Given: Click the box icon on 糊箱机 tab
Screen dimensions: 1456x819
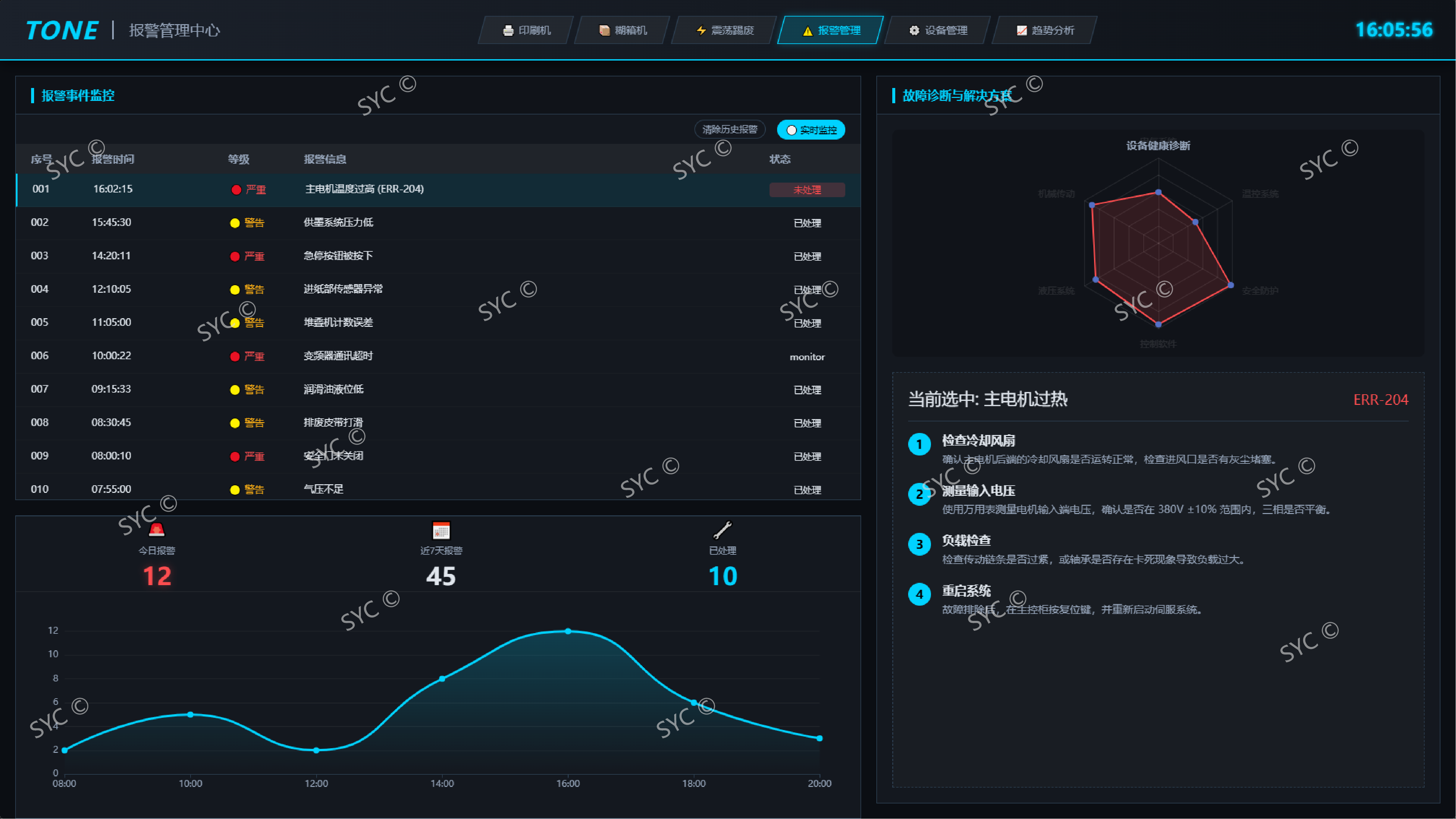Looking at the screenshot, I should (x=604, y=30).
